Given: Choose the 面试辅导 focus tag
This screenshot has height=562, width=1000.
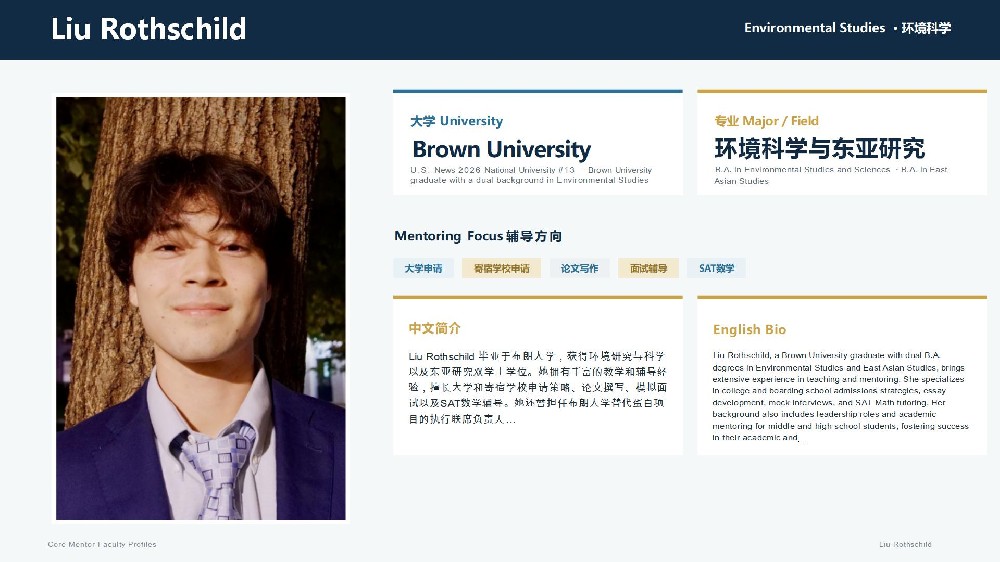Looking at the screenshot, I should [x=649, y=269].
